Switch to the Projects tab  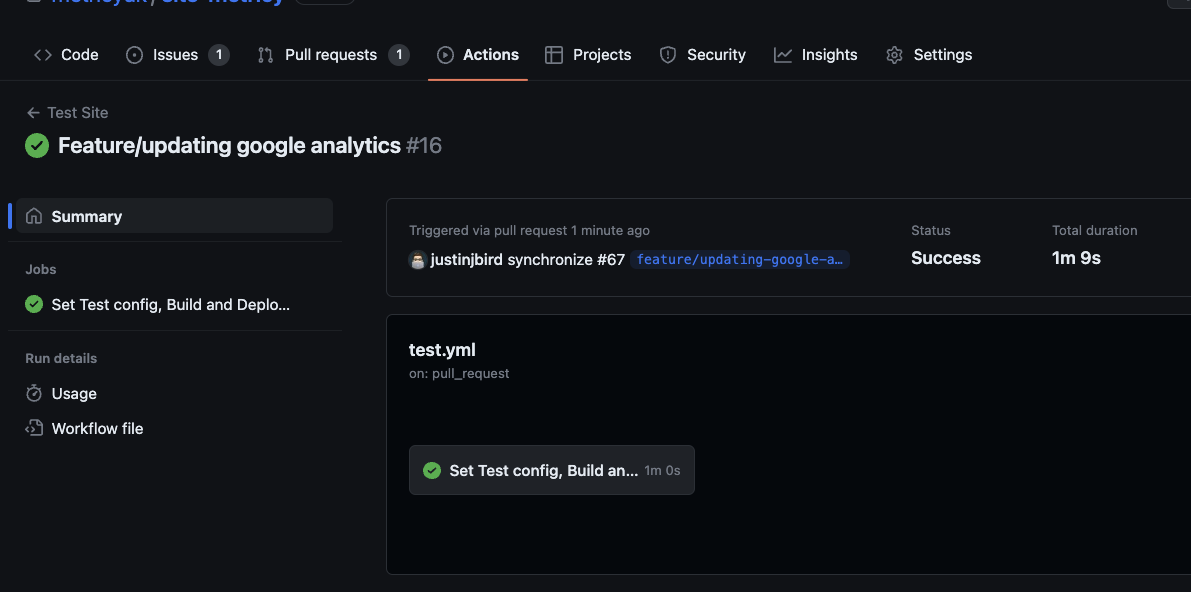tap(588, 55)
